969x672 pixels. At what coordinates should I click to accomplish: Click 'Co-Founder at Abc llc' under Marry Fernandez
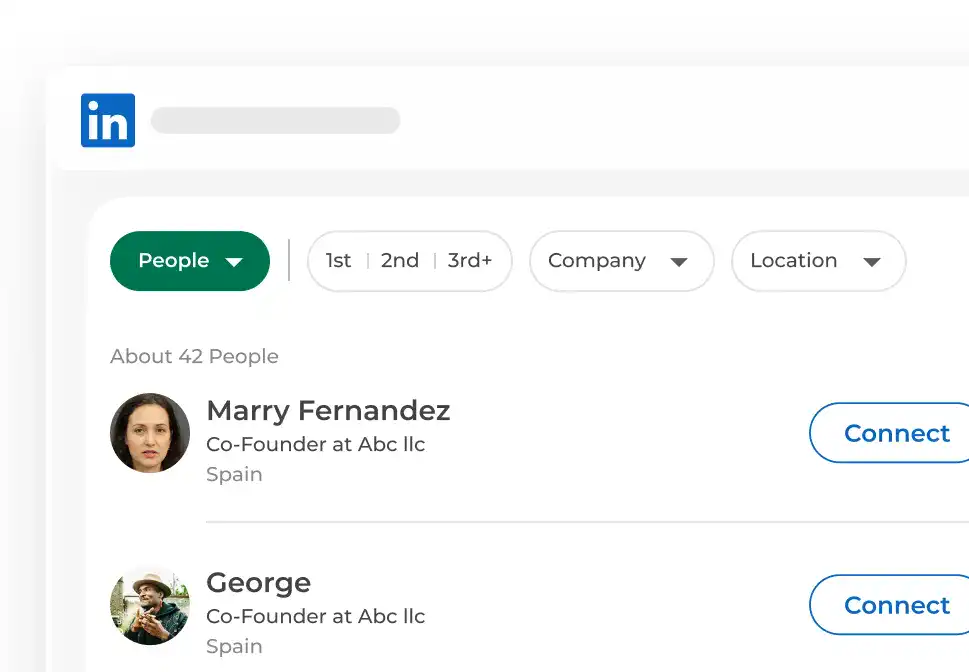point(316,444)
